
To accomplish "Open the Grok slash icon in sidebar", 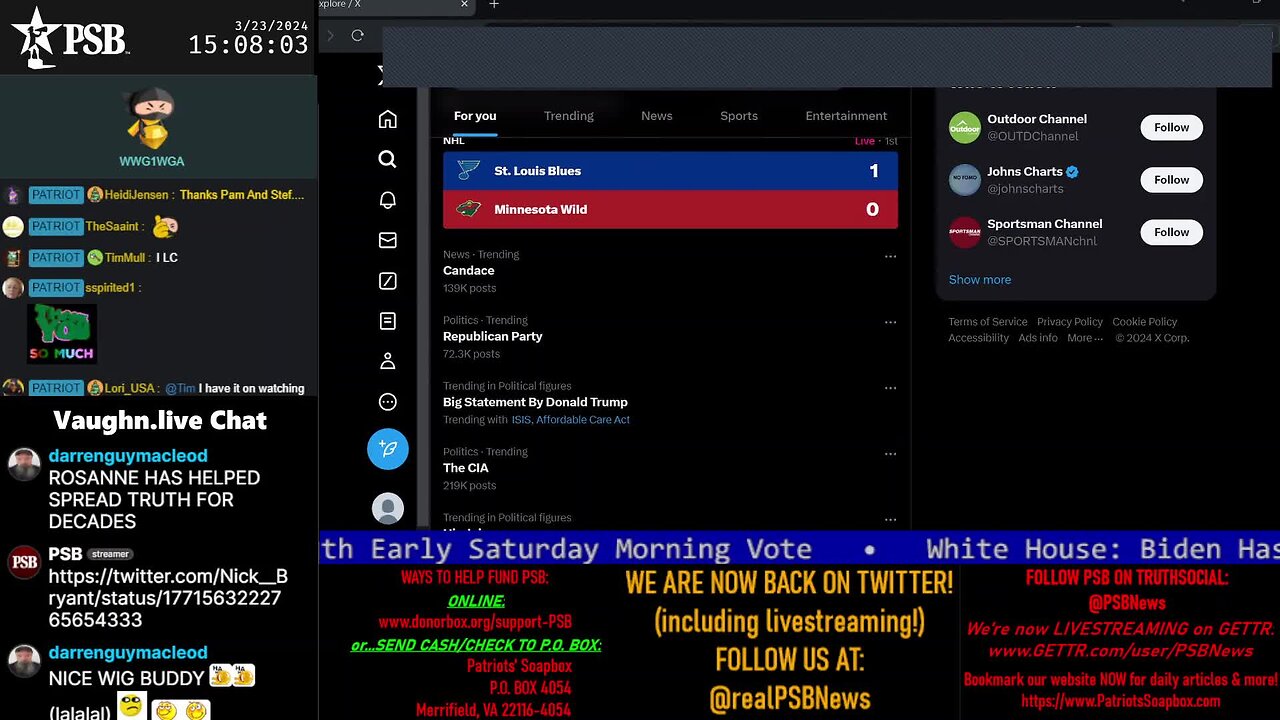I will [388, 281].
